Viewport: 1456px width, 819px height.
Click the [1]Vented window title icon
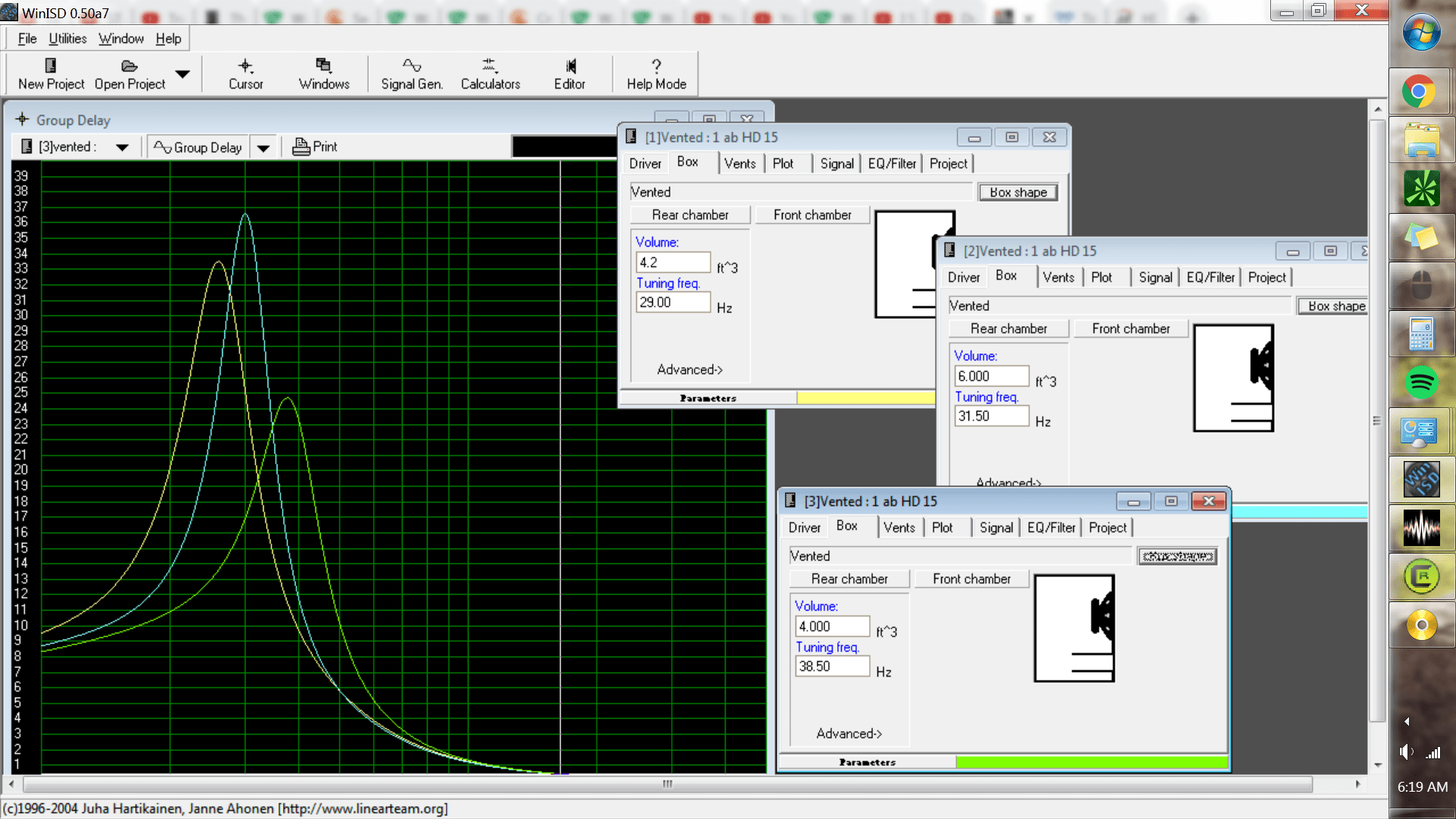[631, 136]
